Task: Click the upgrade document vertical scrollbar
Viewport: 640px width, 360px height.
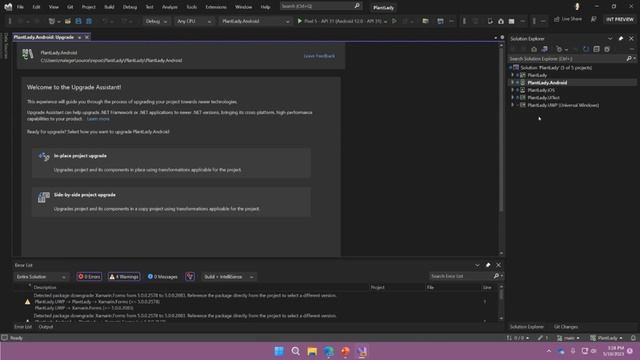Action: point(501,129)
